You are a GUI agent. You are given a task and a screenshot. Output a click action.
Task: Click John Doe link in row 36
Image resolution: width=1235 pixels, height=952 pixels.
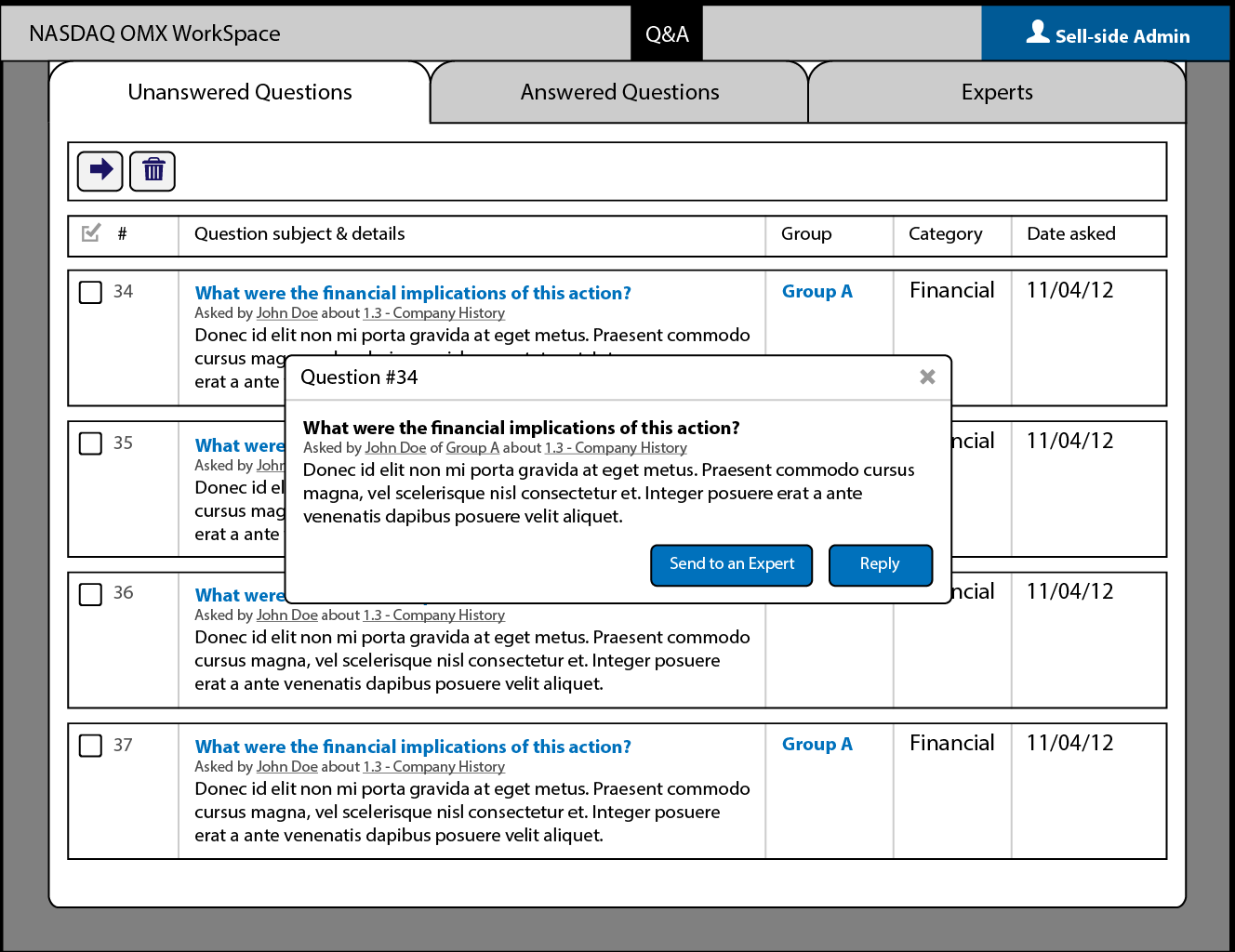coord(287,615)
